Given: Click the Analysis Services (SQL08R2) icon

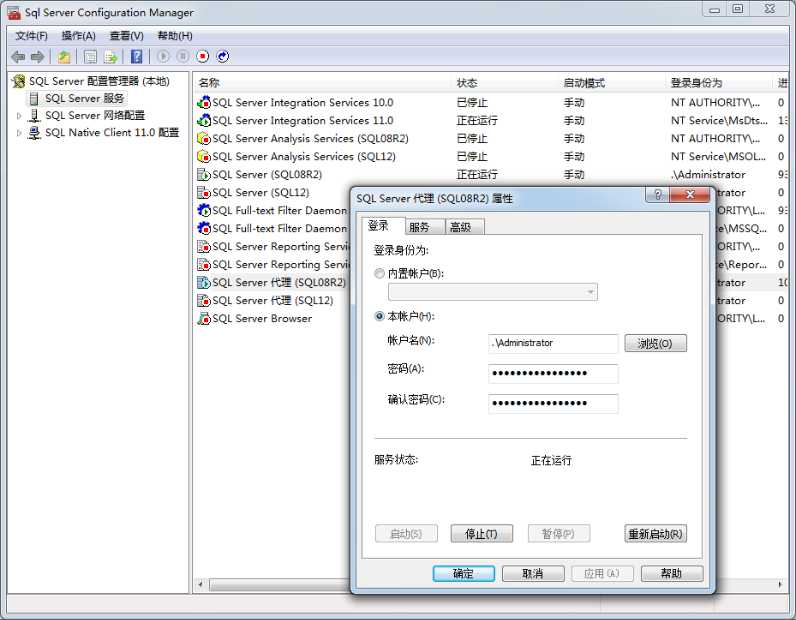Looking at the screenshot, I should pos(204,139).
